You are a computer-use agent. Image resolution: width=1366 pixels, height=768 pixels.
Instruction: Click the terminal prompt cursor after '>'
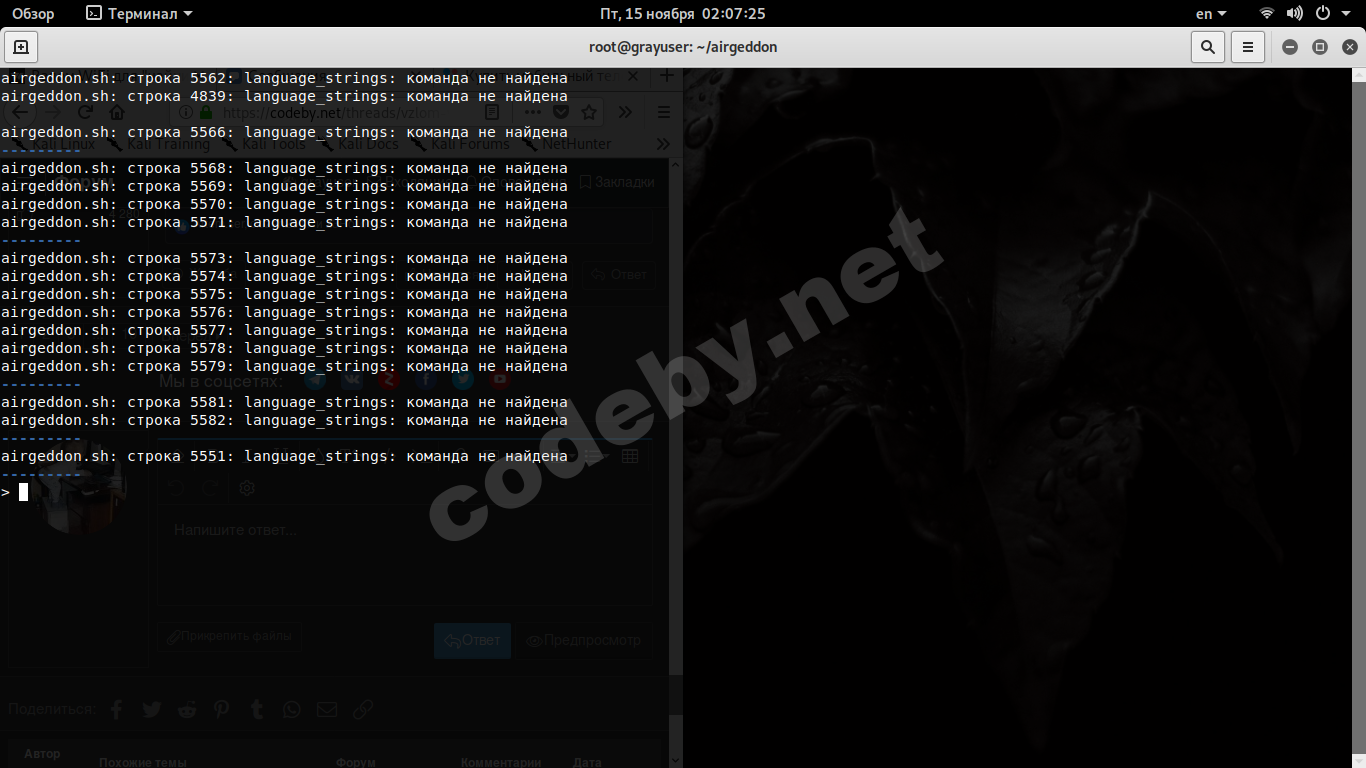pyautogui.click(x=23, y=492)
